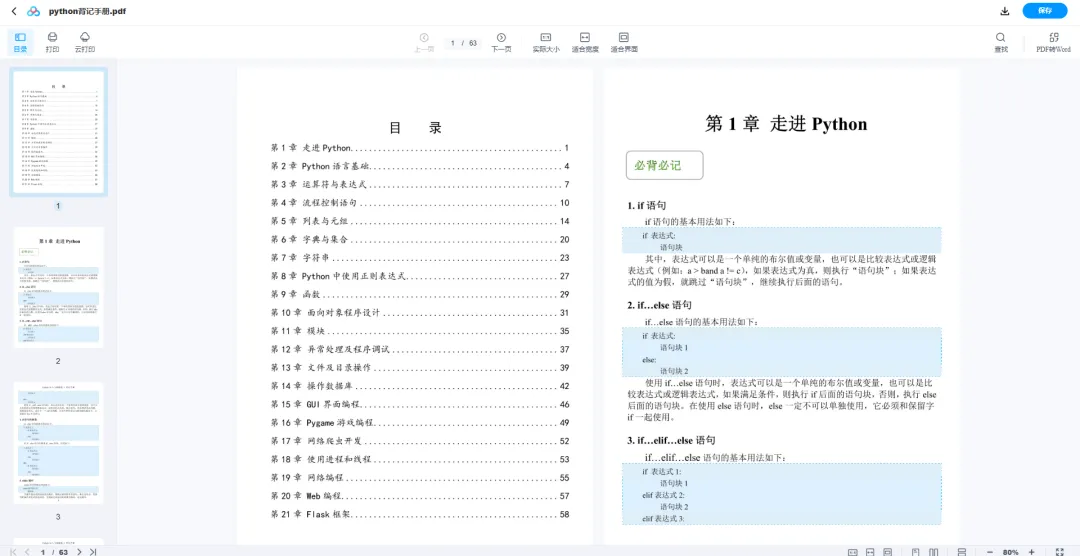This screenshot has height=556, width=1080.
Task: Click the 3. if…elif…else 语句 heading
Action: 671,440
